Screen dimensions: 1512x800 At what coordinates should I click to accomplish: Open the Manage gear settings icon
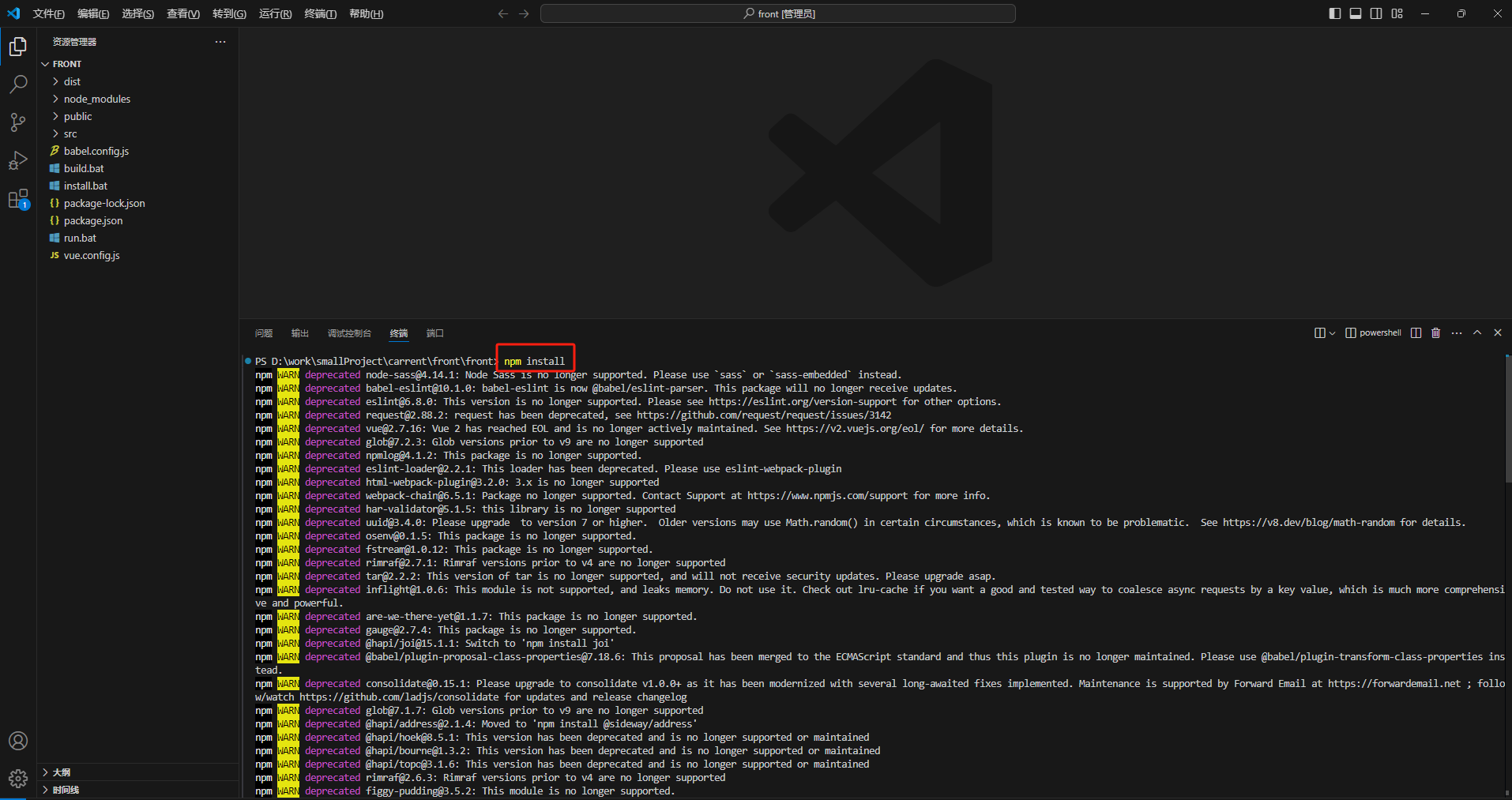(x=17, y=779)
